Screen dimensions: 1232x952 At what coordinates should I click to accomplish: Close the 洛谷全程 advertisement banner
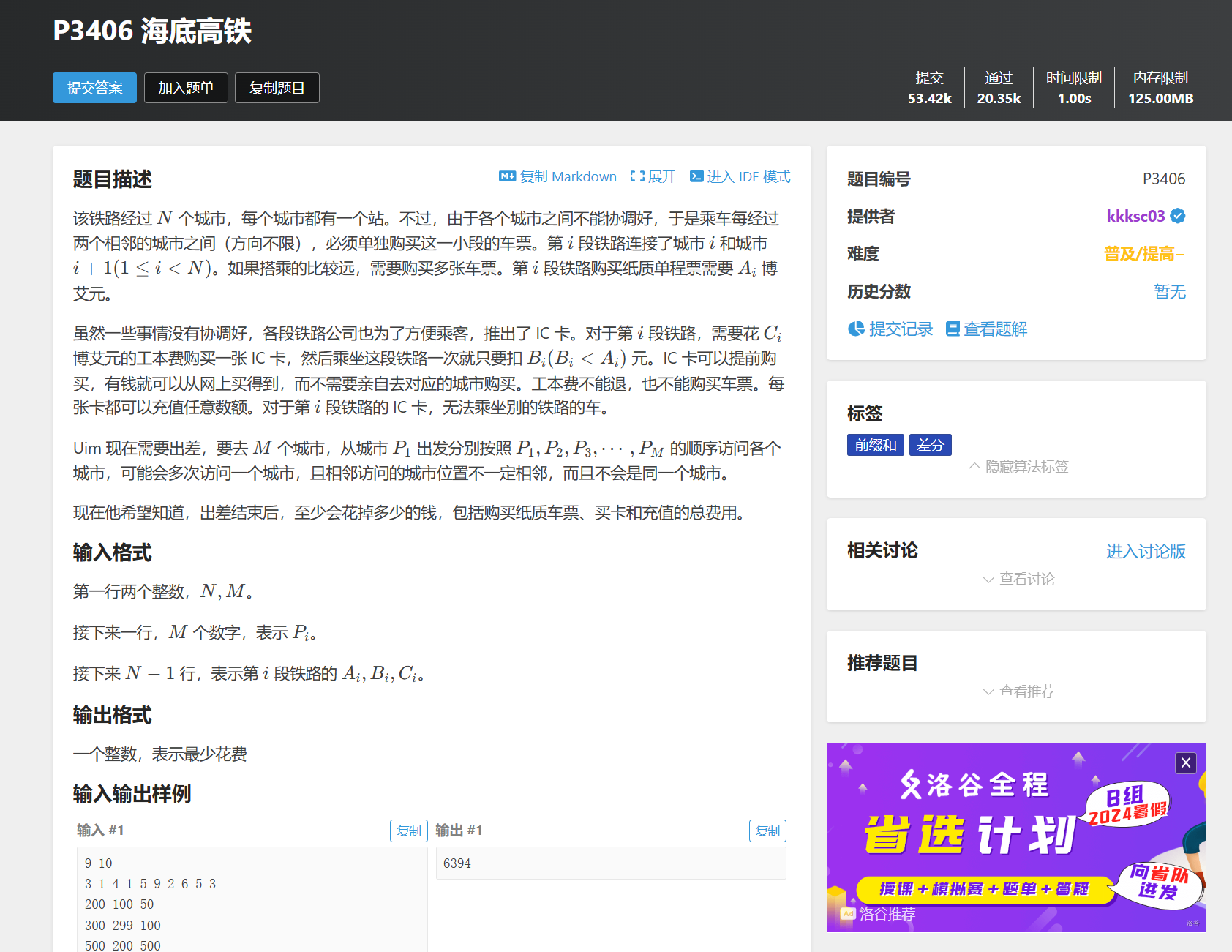(1186, 762)
